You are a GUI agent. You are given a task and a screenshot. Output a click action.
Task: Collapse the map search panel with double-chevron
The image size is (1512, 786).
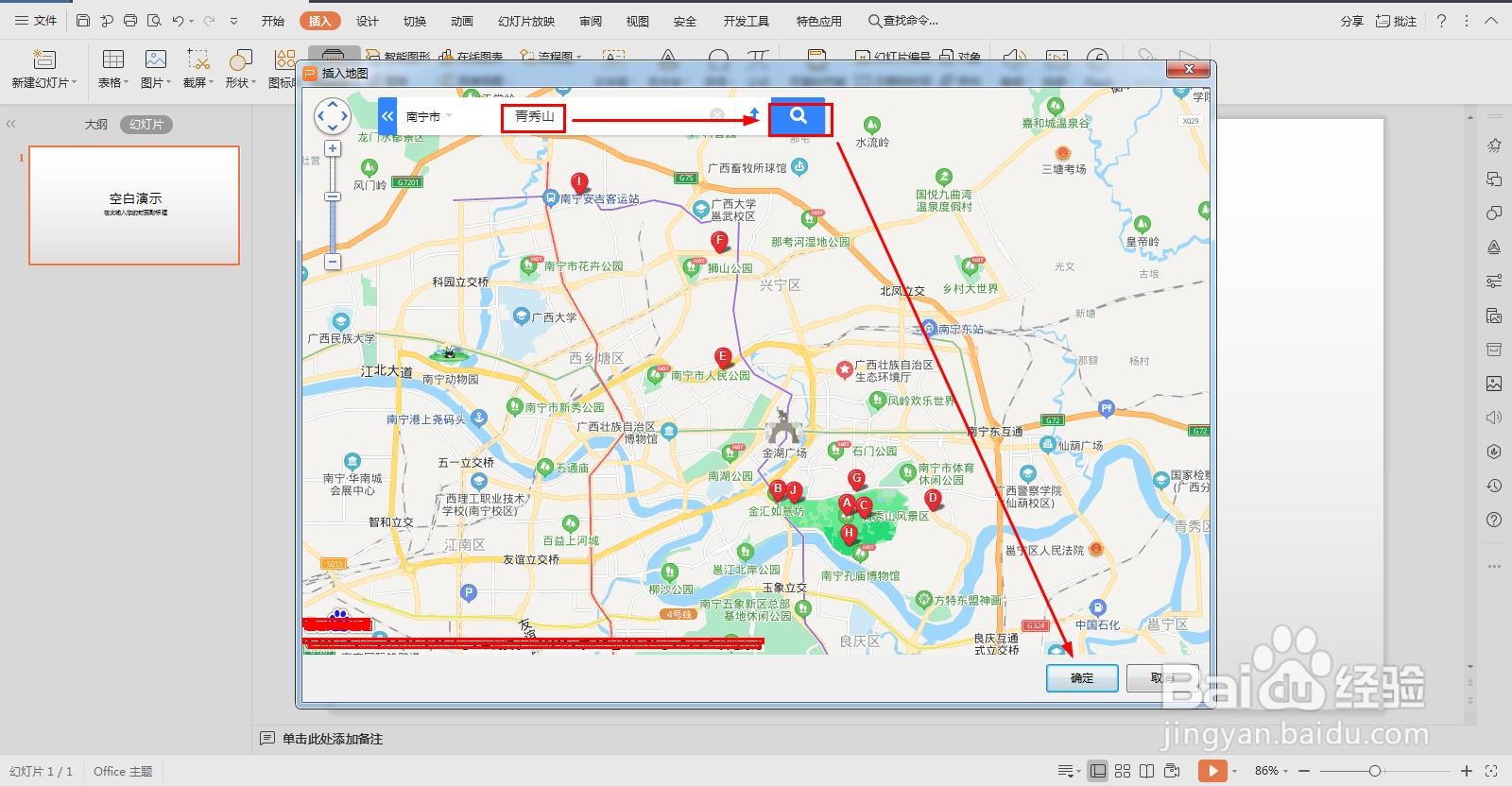pos(387,116)
